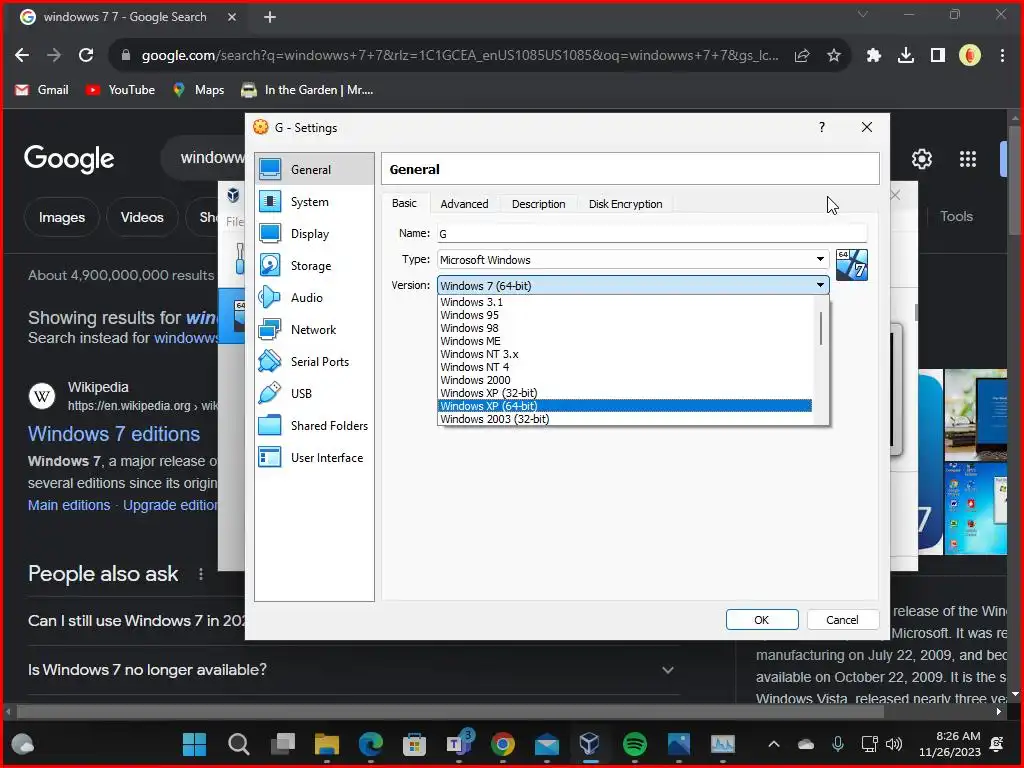This screenshot has width=1024, height=768.
Task: Open the Type dropdown showing Microsoft Windows
Action: tap(633, 259)
